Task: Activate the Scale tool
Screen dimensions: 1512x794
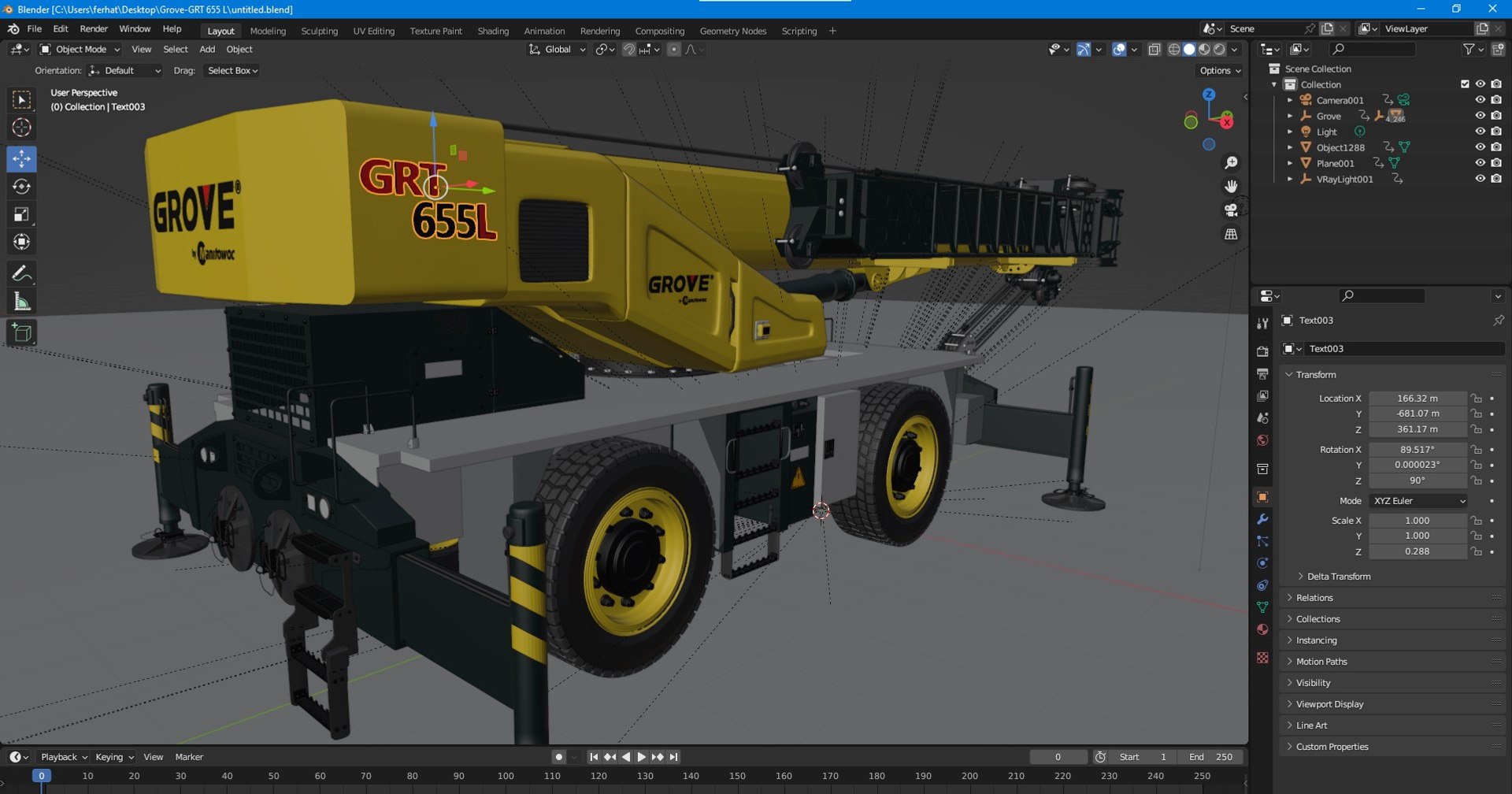Action: [x=22, y=214]
